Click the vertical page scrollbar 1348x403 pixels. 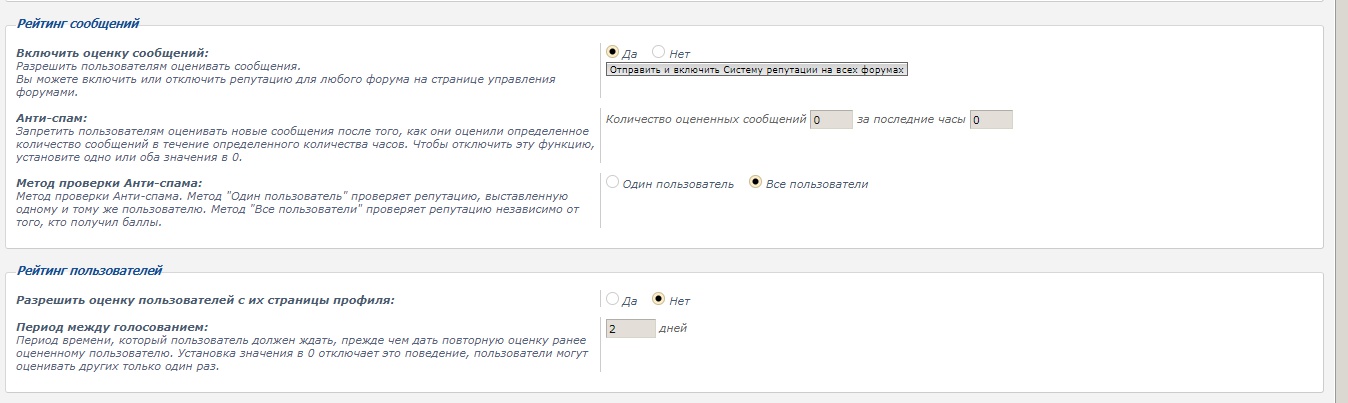[x=1341, y=201]
